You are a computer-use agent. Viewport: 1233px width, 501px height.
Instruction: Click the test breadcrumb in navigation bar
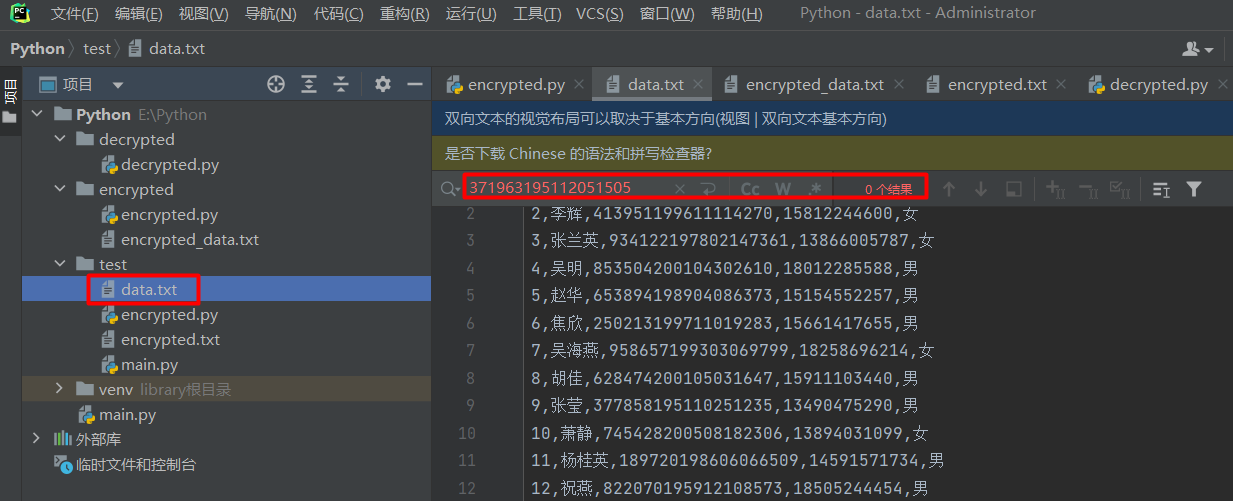coord(97,49)
